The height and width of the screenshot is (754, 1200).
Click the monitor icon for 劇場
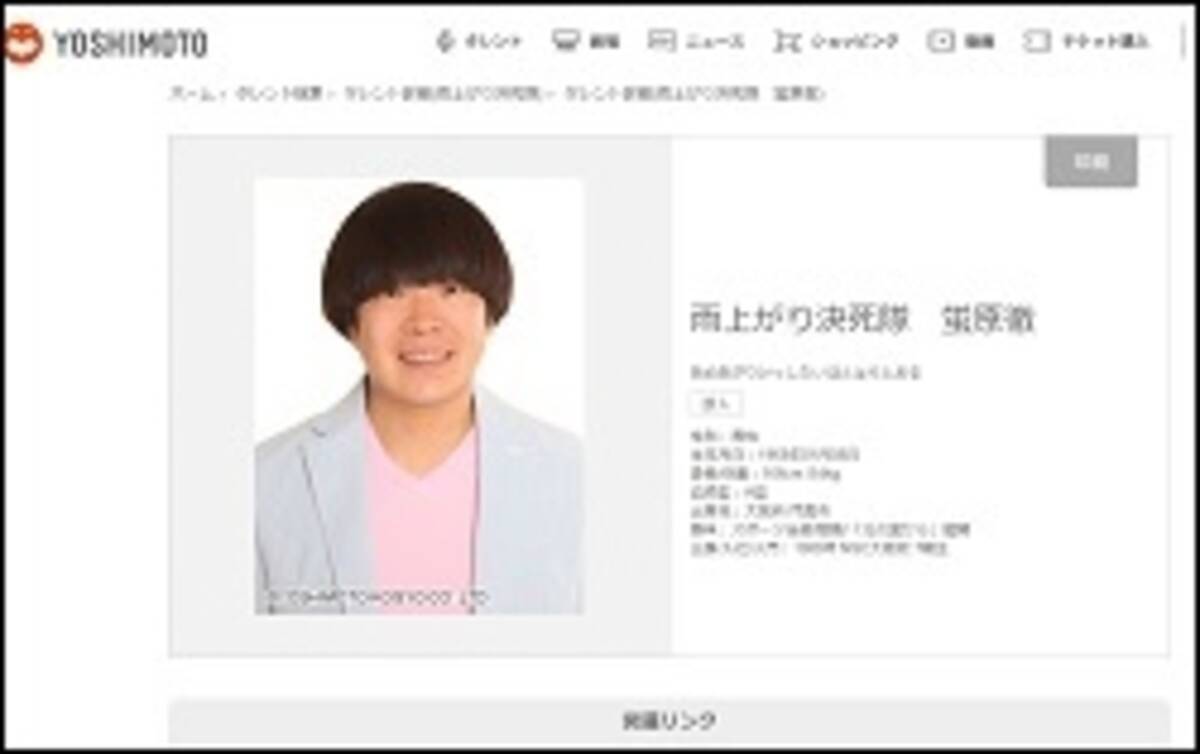coord(566,41)
